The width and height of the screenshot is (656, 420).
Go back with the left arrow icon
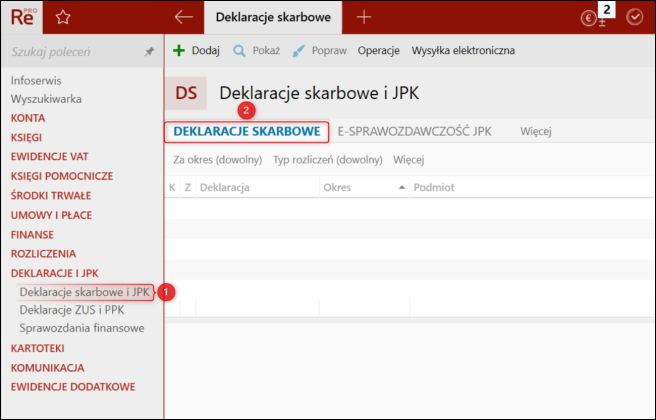184,17
